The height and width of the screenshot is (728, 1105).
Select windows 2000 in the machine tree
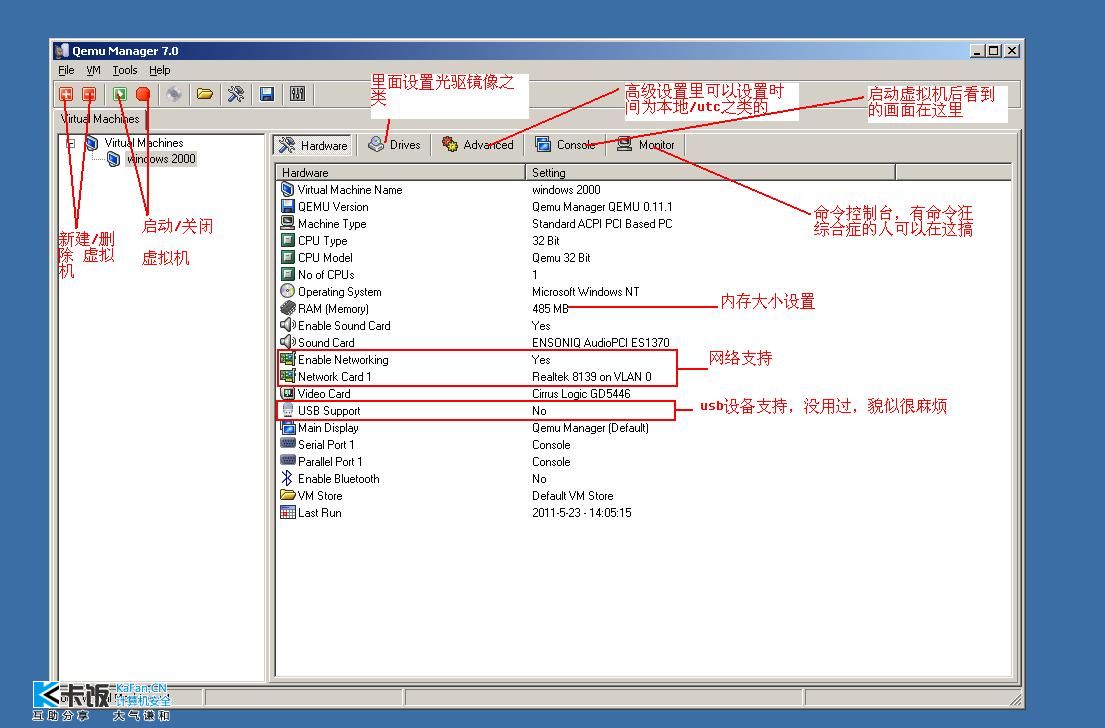[161, 159]
